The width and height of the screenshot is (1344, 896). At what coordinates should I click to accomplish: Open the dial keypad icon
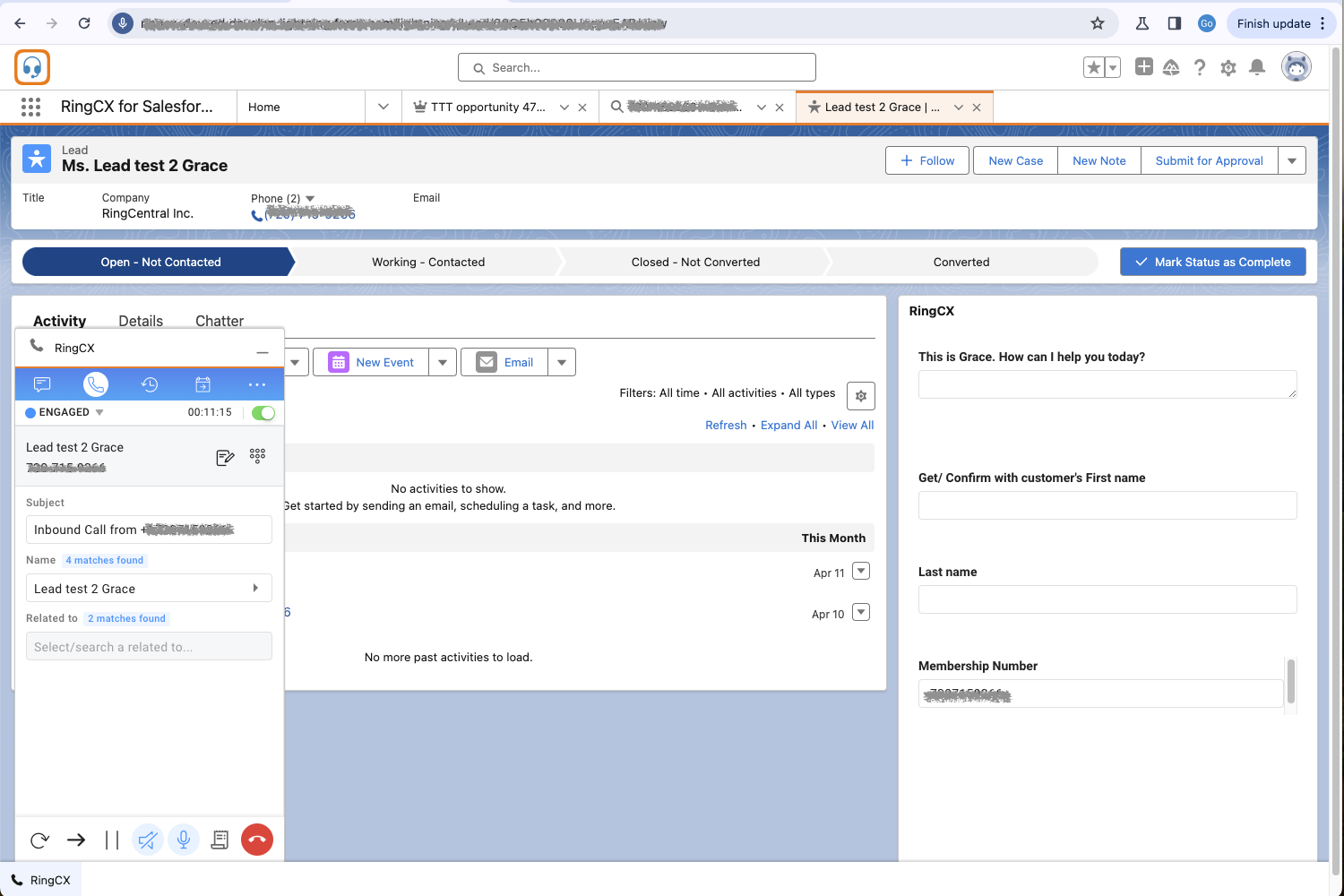(258, 456)
